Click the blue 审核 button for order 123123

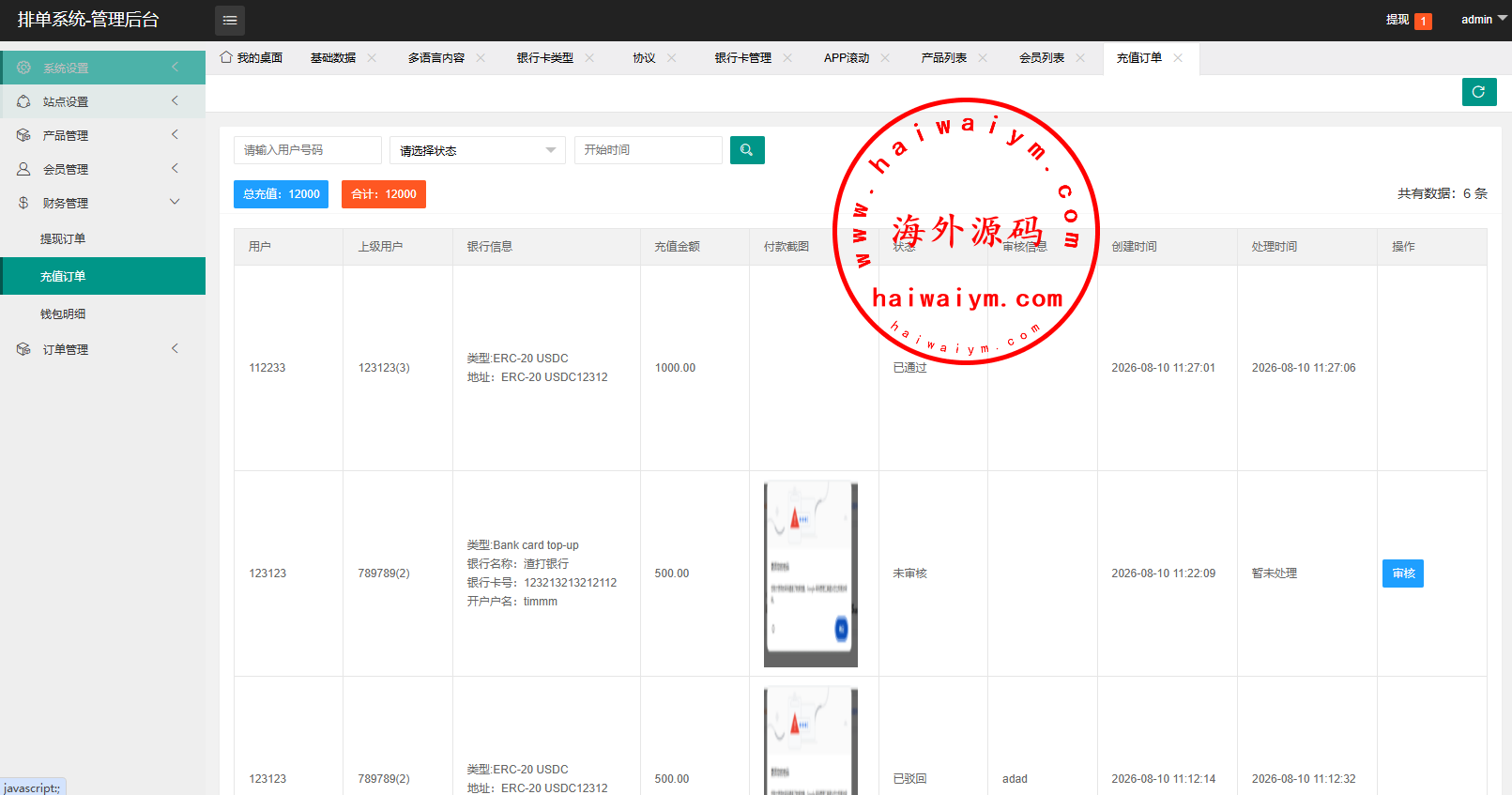tap(1403, 573)
